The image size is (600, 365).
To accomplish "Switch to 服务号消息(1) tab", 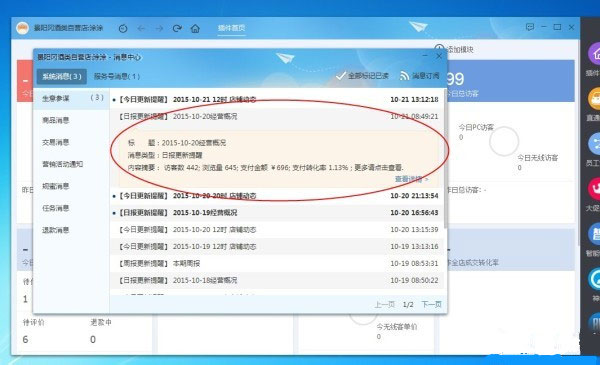I will click(117, 76).
